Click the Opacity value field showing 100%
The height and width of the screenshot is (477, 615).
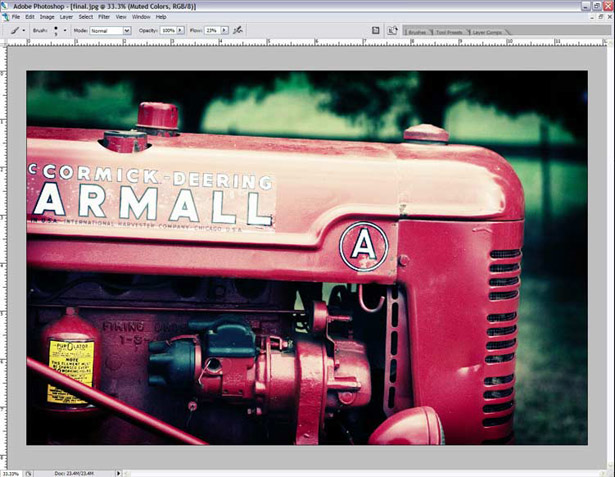pos(168,30)
